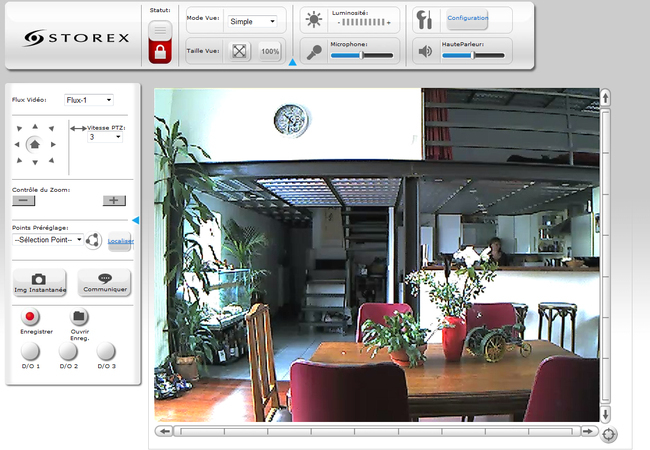Open the Mode Vue dropdown showing Simple
This screenshot has width=650, height=450.
click(x=252, y=22)
